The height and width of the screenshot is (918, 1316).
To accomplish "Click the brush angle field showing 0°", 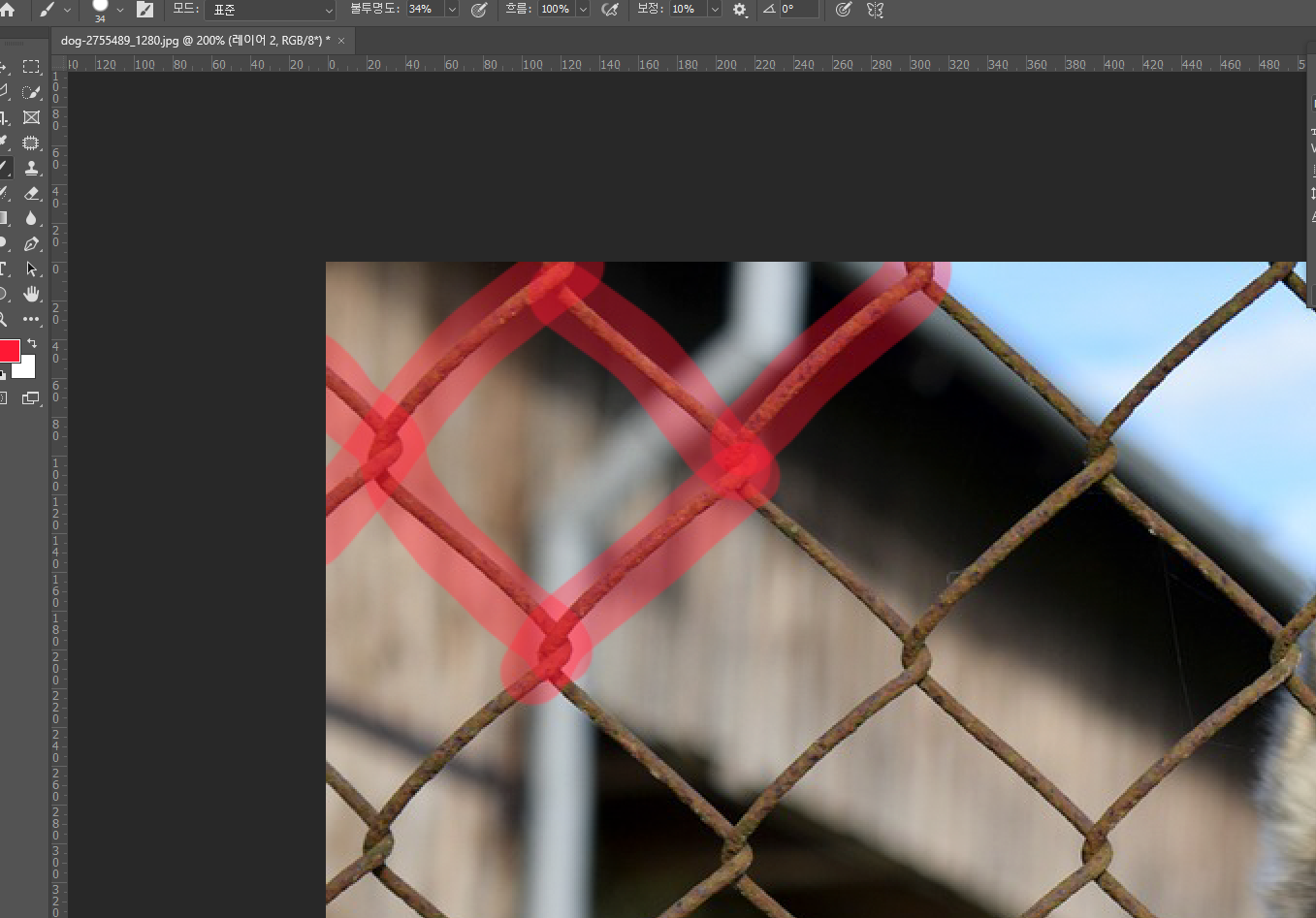I will point(799,9).
